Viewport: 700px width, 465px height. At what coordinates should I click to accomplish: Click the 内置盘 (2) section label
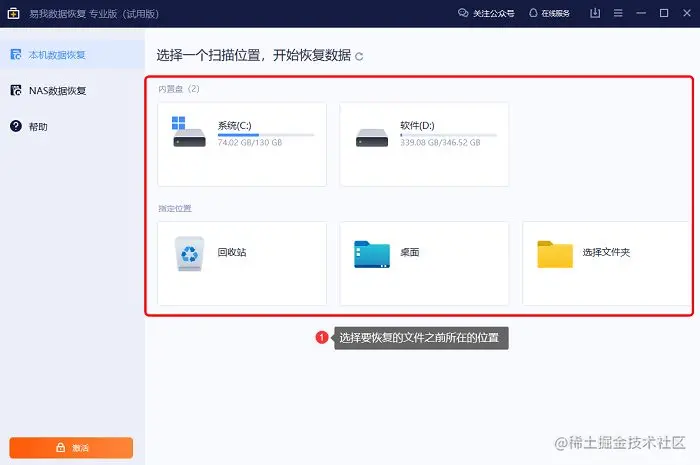point(179,89)
